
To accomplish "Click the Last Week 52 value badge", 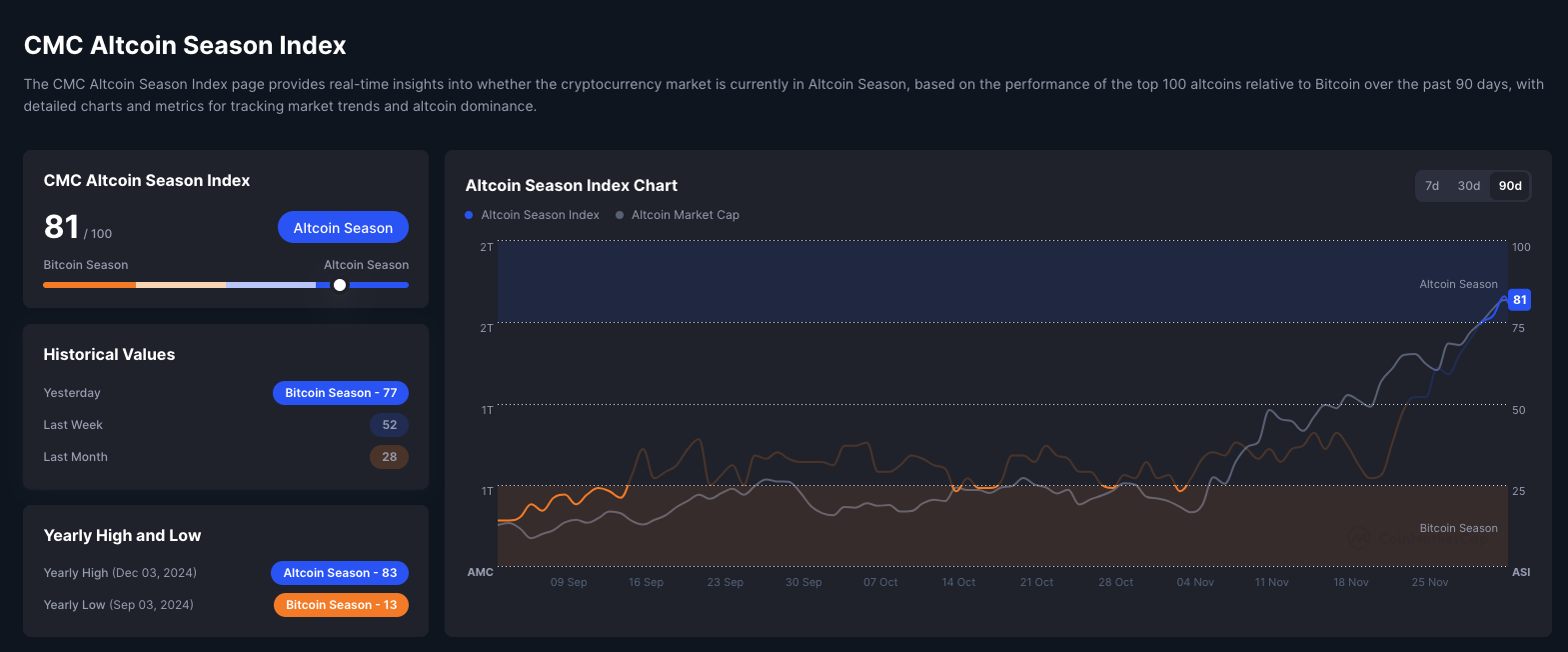I will click(389, 425).
